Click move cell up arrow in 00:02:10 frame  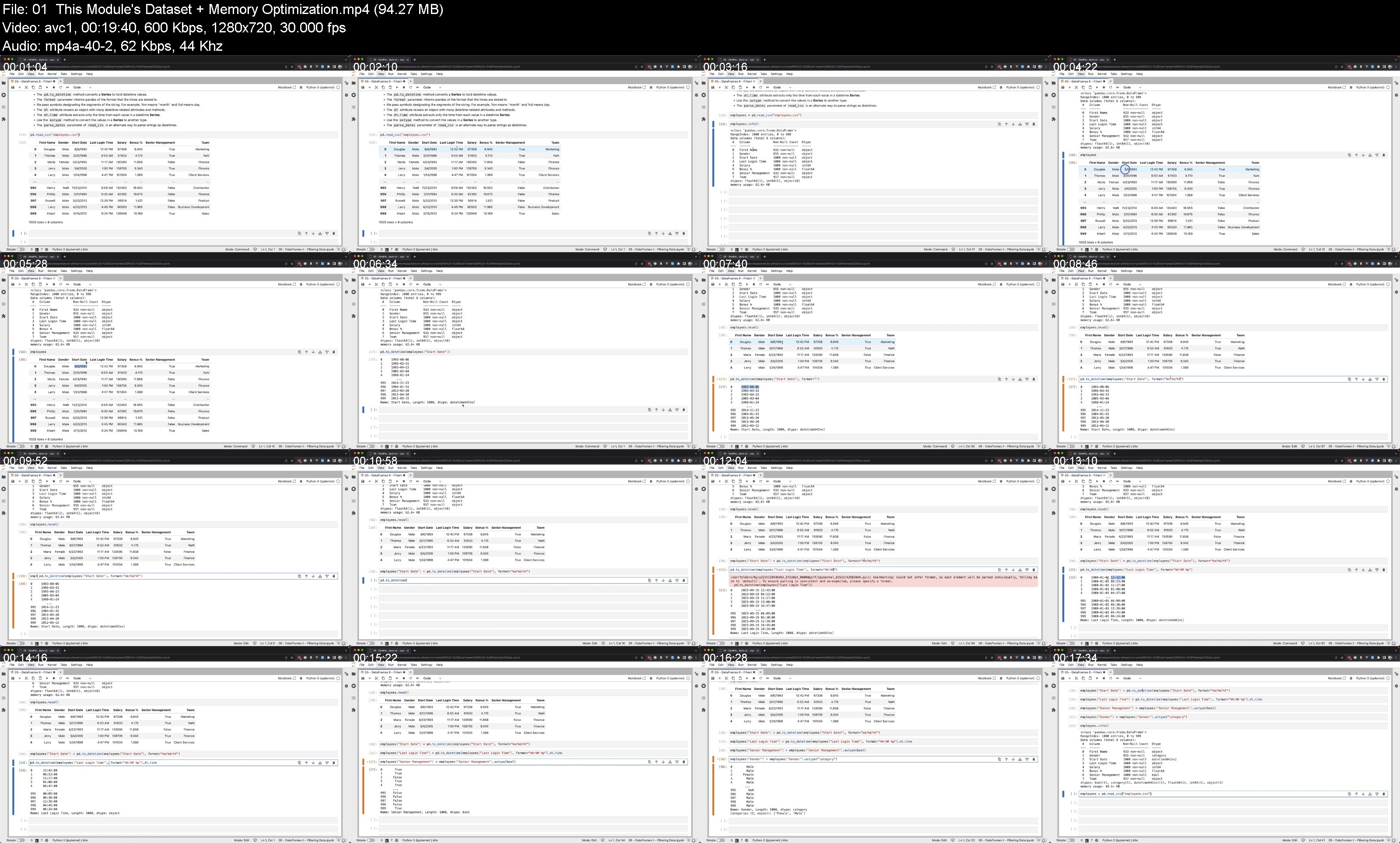[656, 233]
